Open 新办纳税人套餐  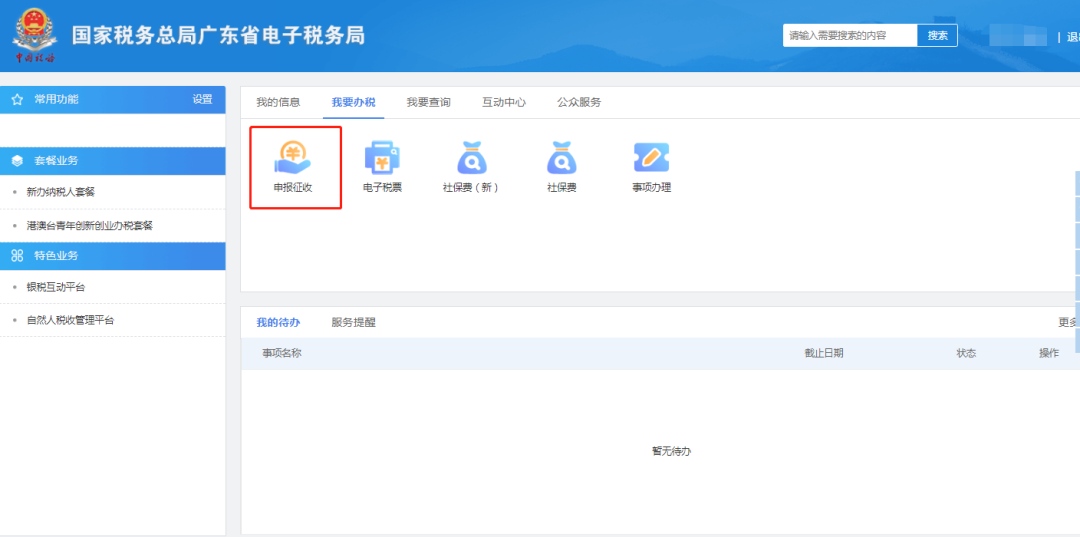pyautogui.click(x=61, y=192)
